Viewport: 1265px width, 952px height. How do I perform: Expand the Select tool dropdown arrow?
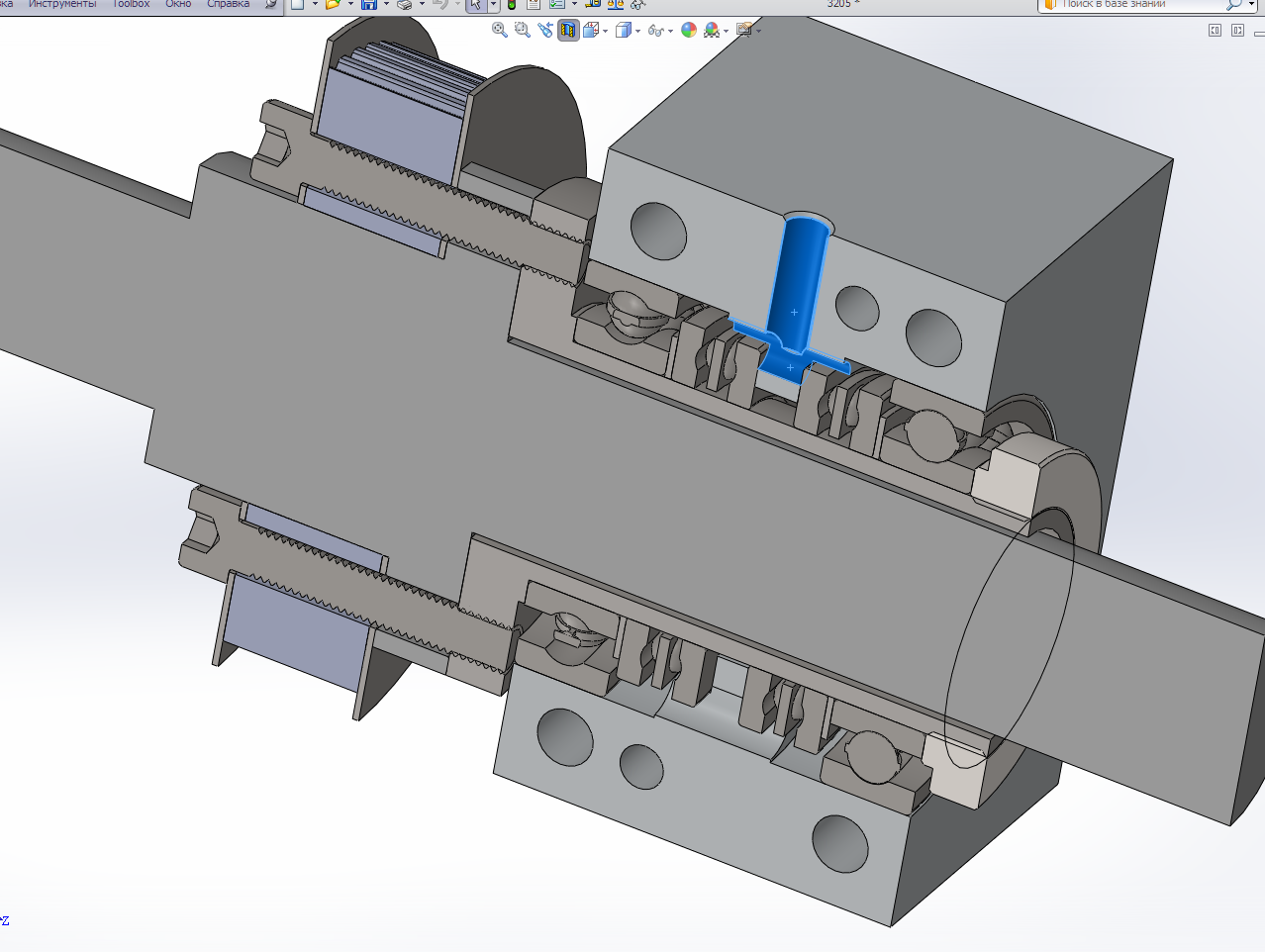click(x=493, y=4)
